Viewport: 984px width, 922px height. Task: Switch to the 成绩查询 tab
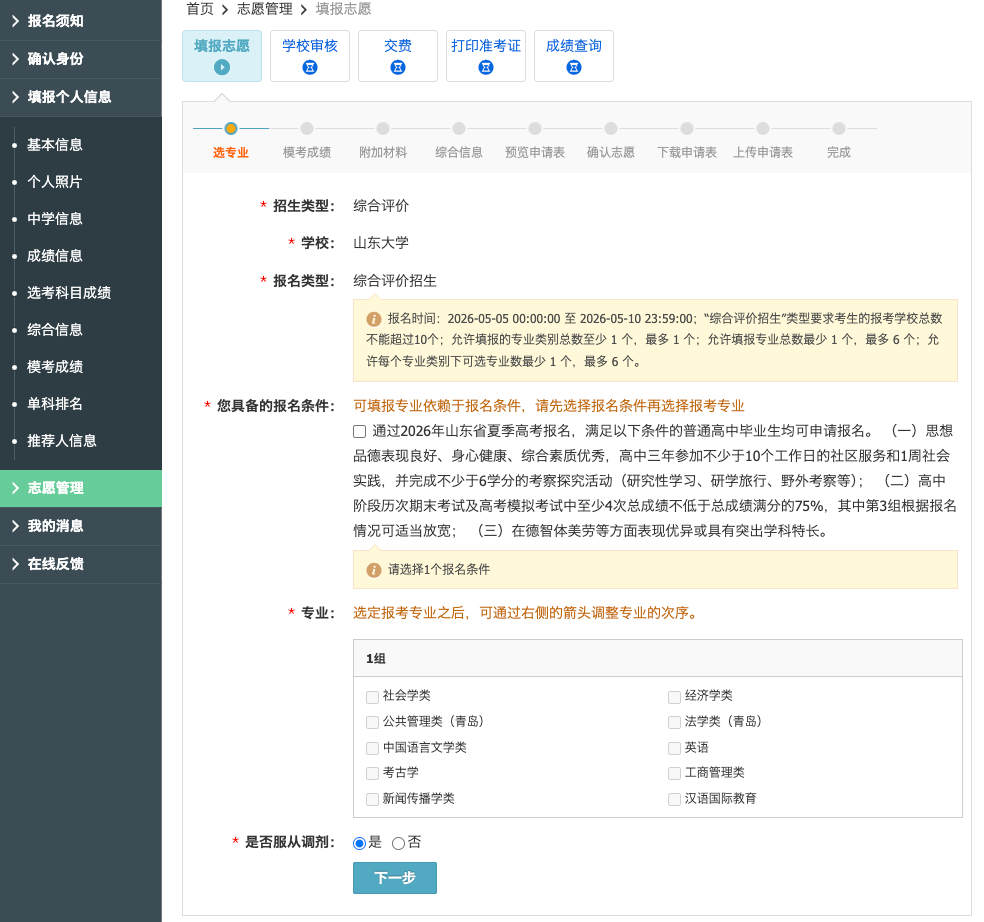click(574, 56)
